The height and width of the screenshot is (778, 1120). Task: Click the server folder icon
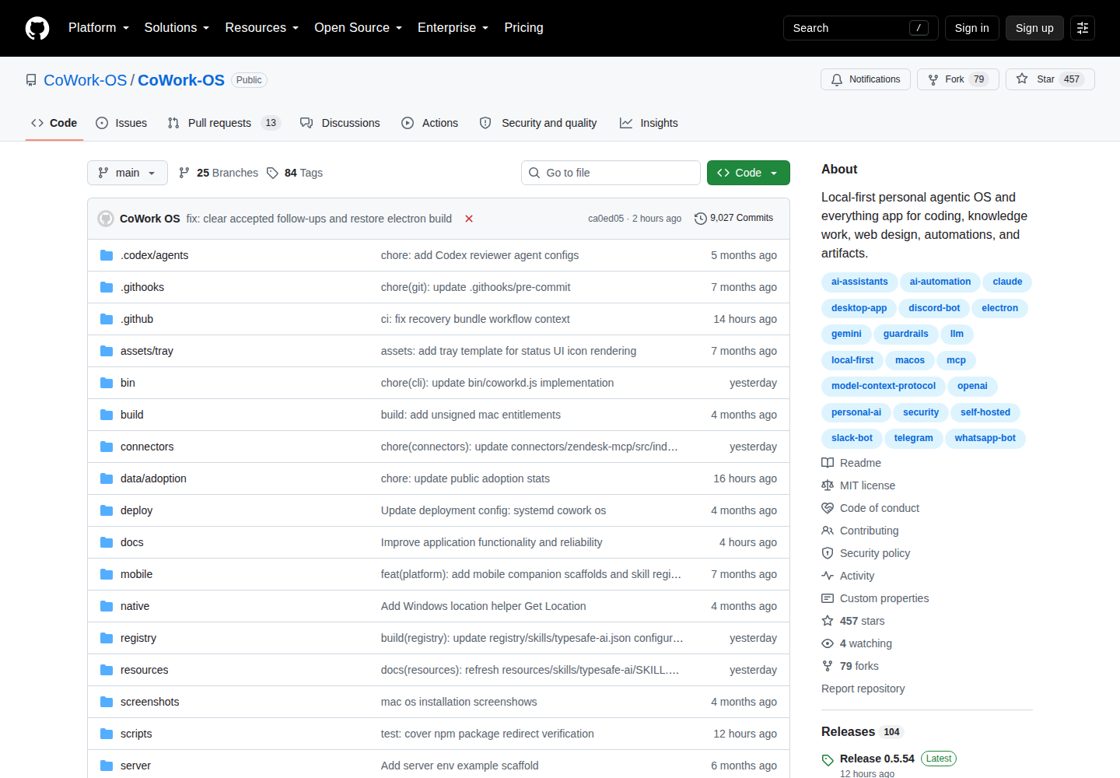point(106,765)
